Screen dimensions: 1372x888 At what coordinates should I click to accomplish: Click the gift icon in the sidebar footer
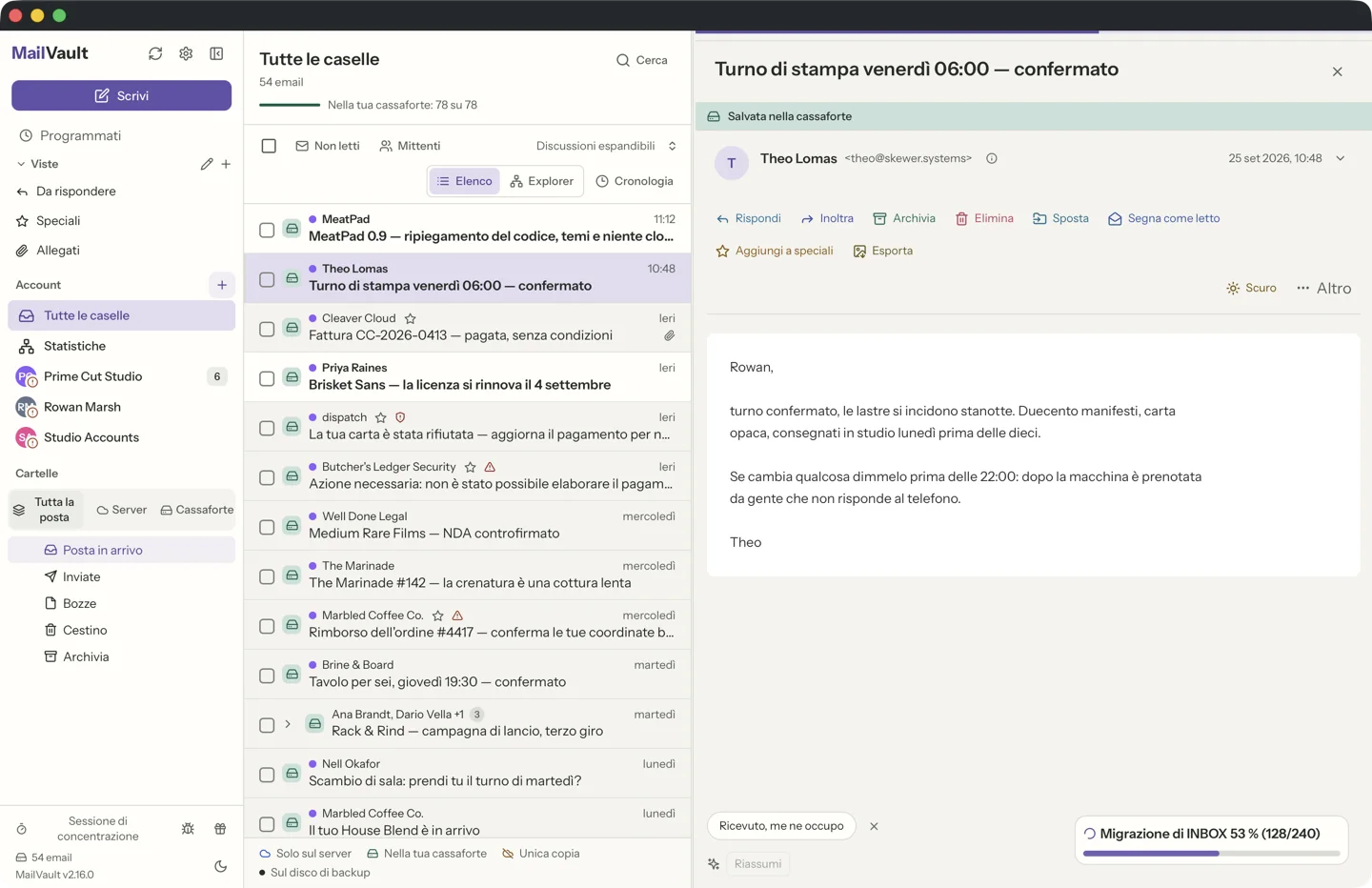pyautogui.click(x=220, y=829)
